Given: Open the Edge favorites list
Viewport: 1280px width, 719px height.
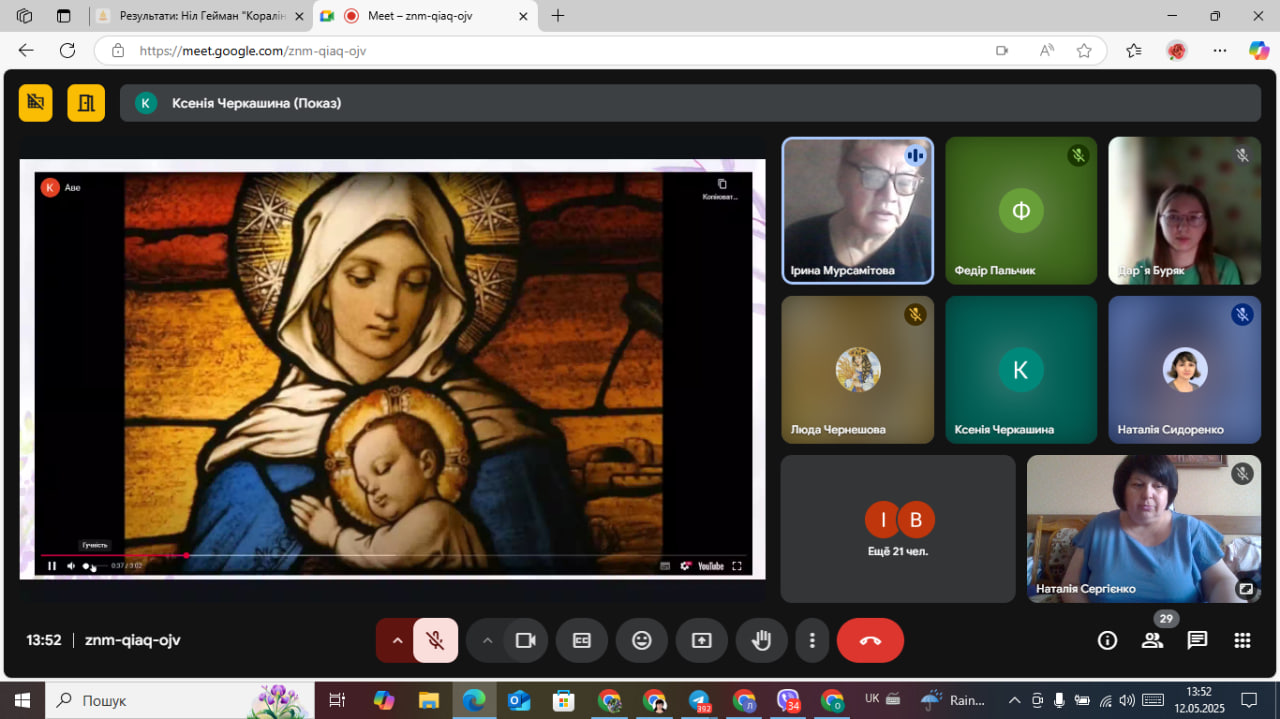Looking at the screenshot, I should pyautogui.click(x=1133, y=50).
